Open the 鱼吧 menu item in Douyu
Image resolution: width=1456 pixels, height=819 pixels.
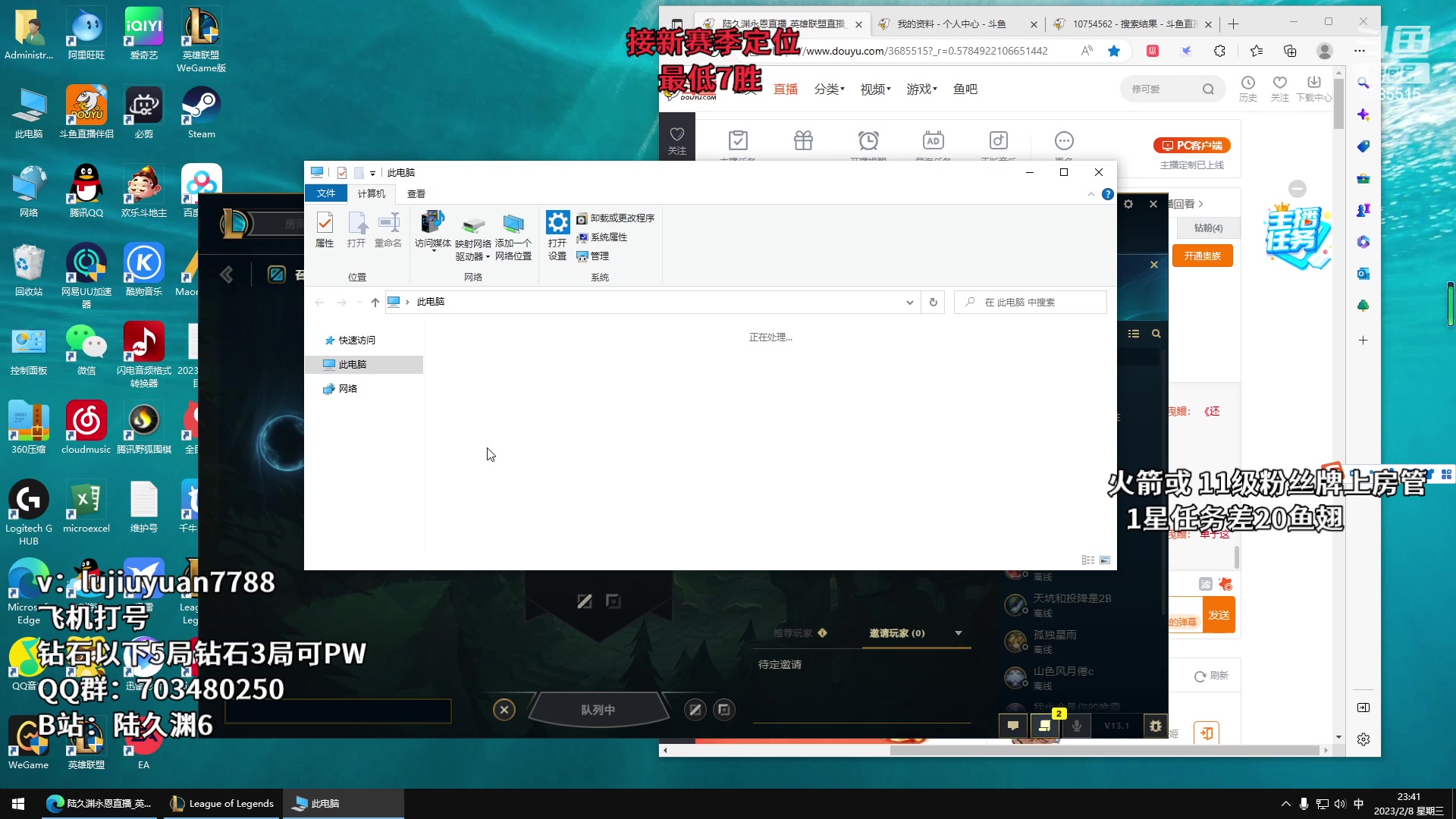[x=965, y=89]
